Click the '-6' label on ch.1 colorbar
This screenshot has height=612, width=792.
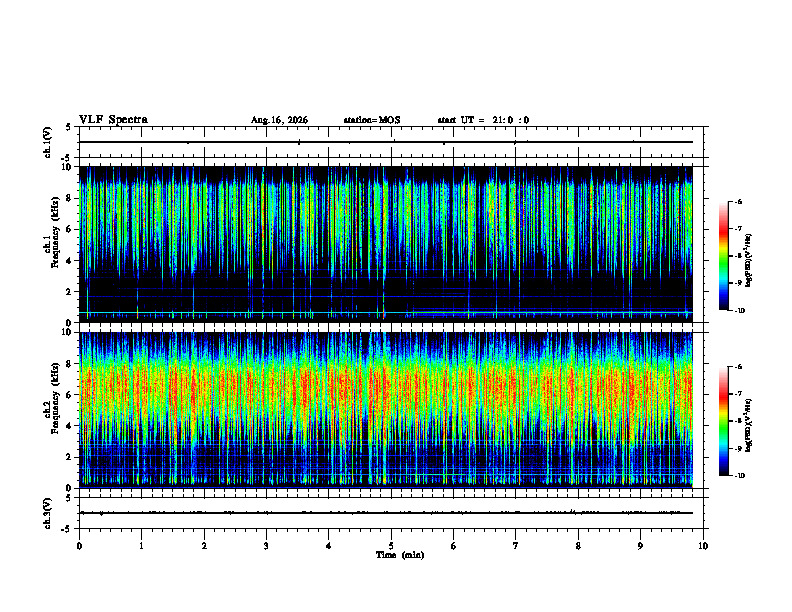(x=738, y=201)
